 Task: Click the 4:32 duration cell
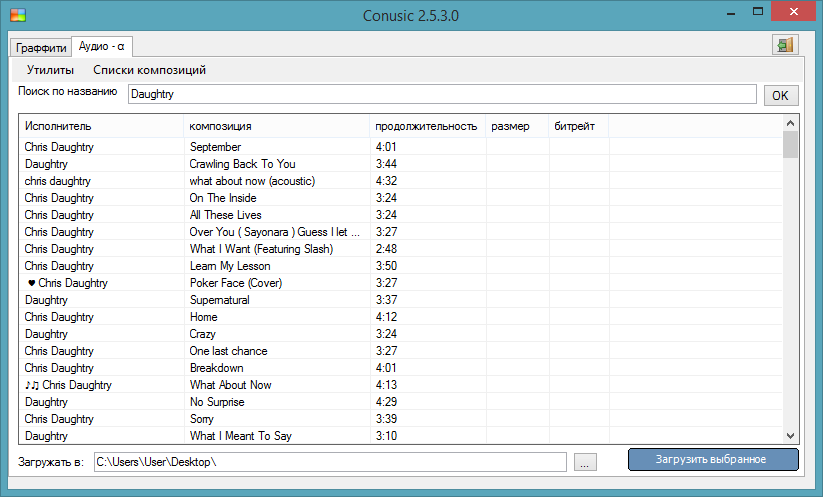point(386,181)
